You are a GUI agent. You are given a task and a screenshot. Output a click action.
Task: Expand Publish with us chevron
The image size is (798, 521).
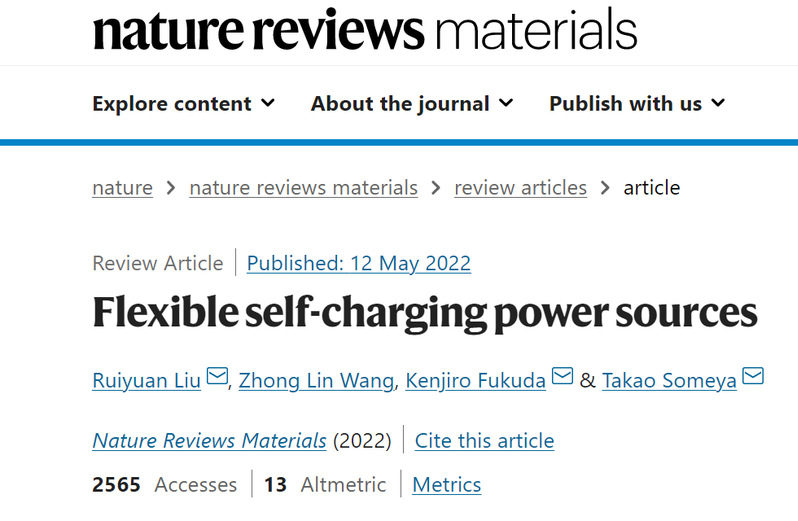point(718,103)
